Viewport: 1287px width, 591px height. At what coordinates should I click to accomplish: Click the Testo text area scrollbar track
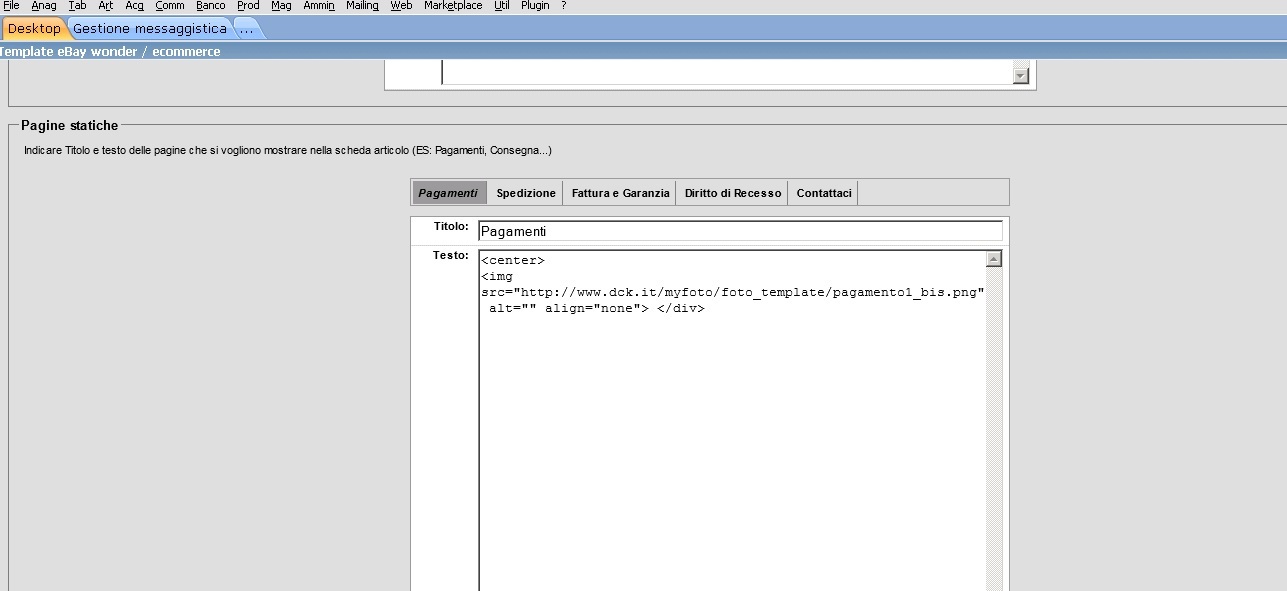tap(994, 430)
